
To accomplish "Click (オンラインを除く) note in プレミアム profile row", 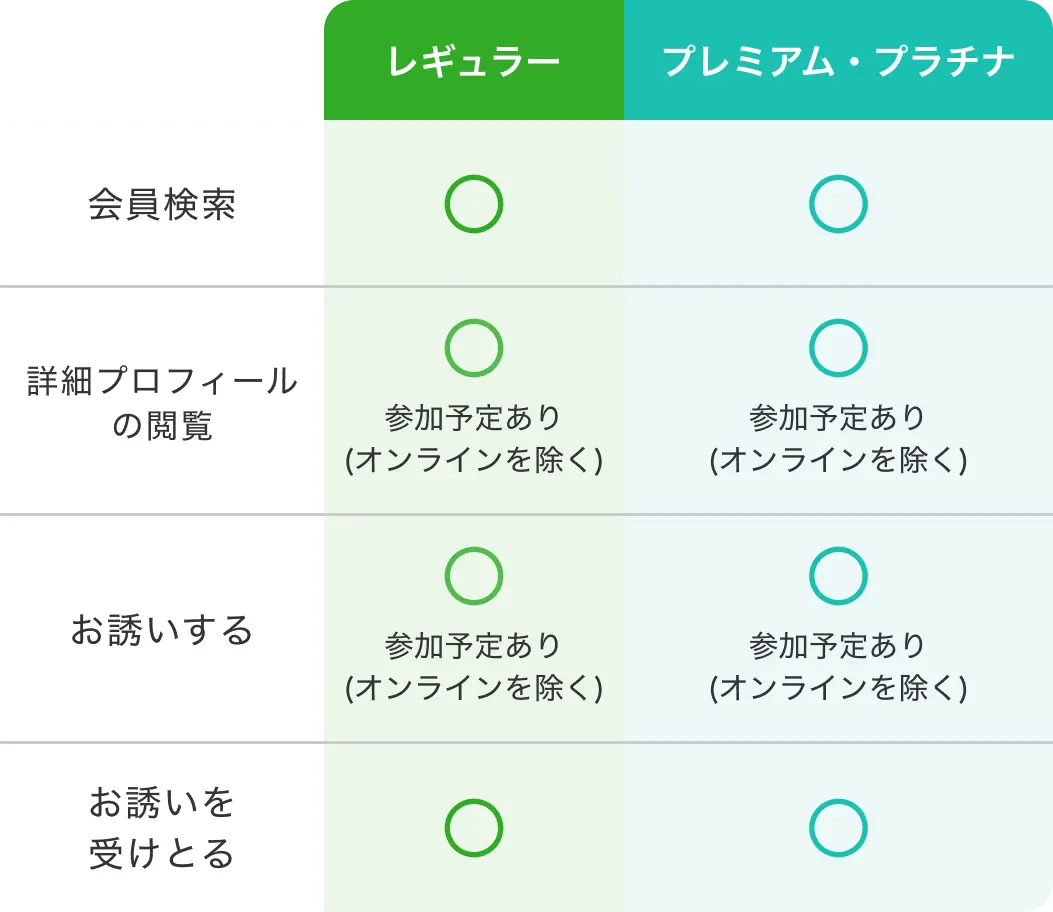I will [838, 461].
